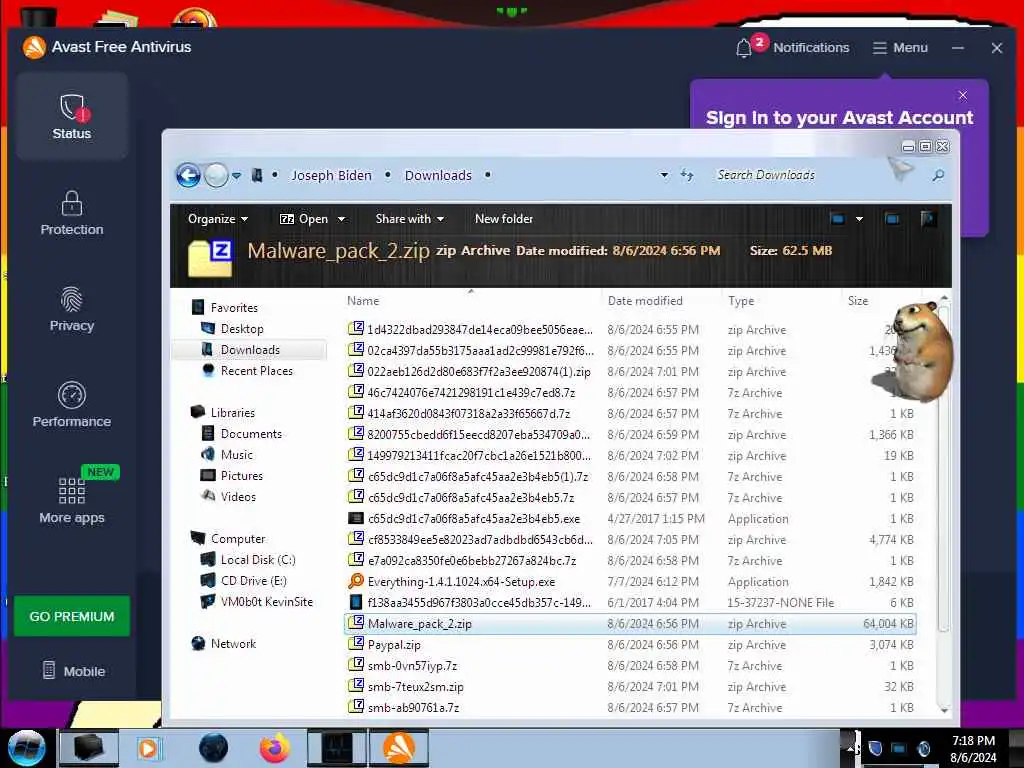Open the Windows Start button
Viewport: 1024px width, 768px height.
(26, 748)
